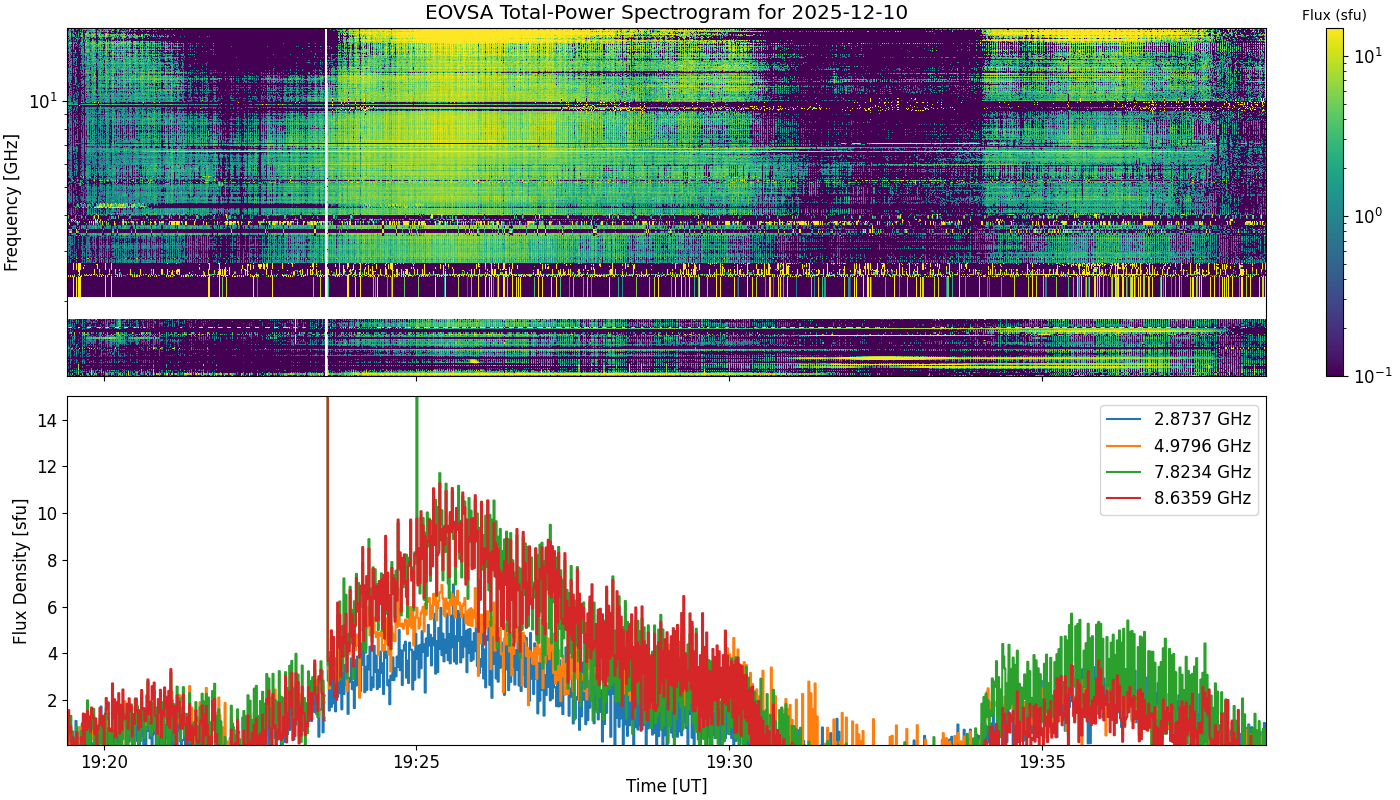Click the 19:25 time axis tick label
This screenshot has height=800, width=1400.
[x=417, y=762]
